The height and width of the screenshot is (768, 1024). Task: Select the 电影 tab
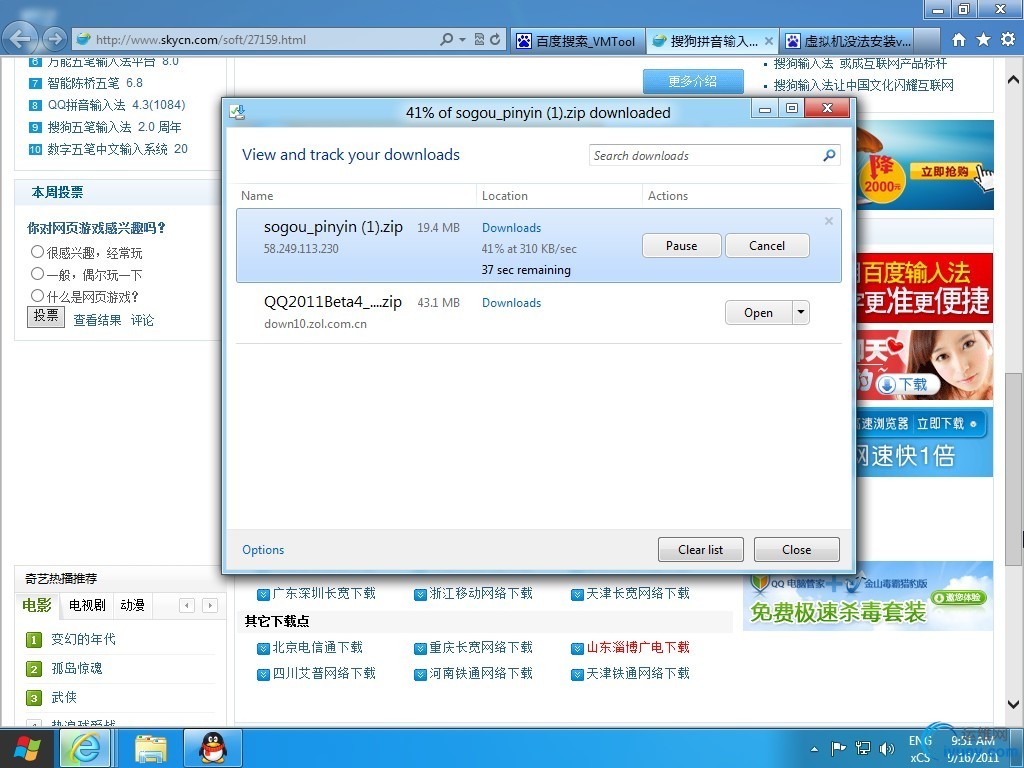(x=37, y=605)
